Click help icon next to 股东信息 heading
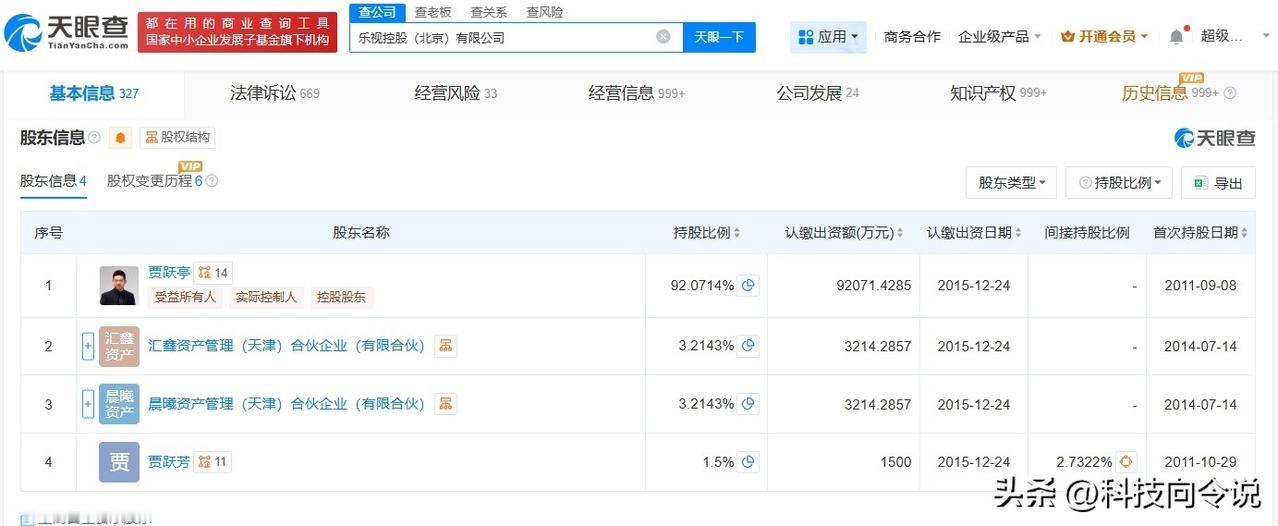 [95, 138]
